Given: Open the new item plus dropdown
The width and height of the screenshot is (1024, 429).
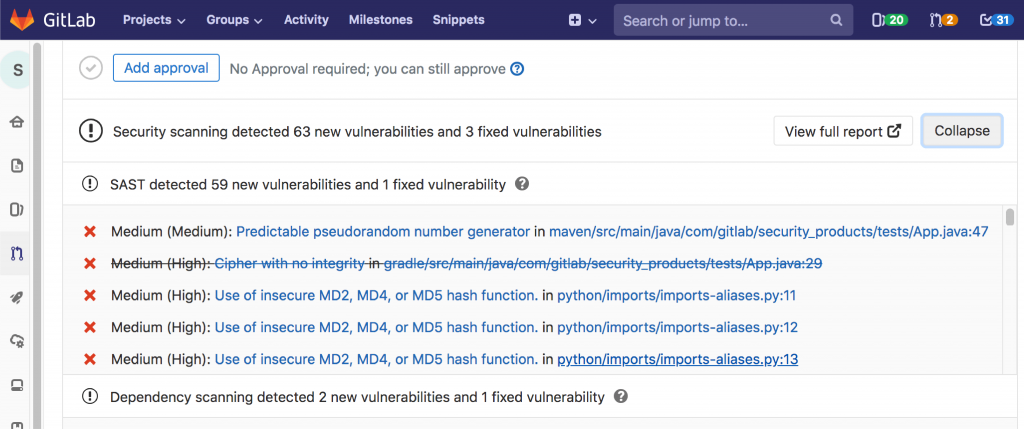Looking at the screenshot, I should click(582, 20).
